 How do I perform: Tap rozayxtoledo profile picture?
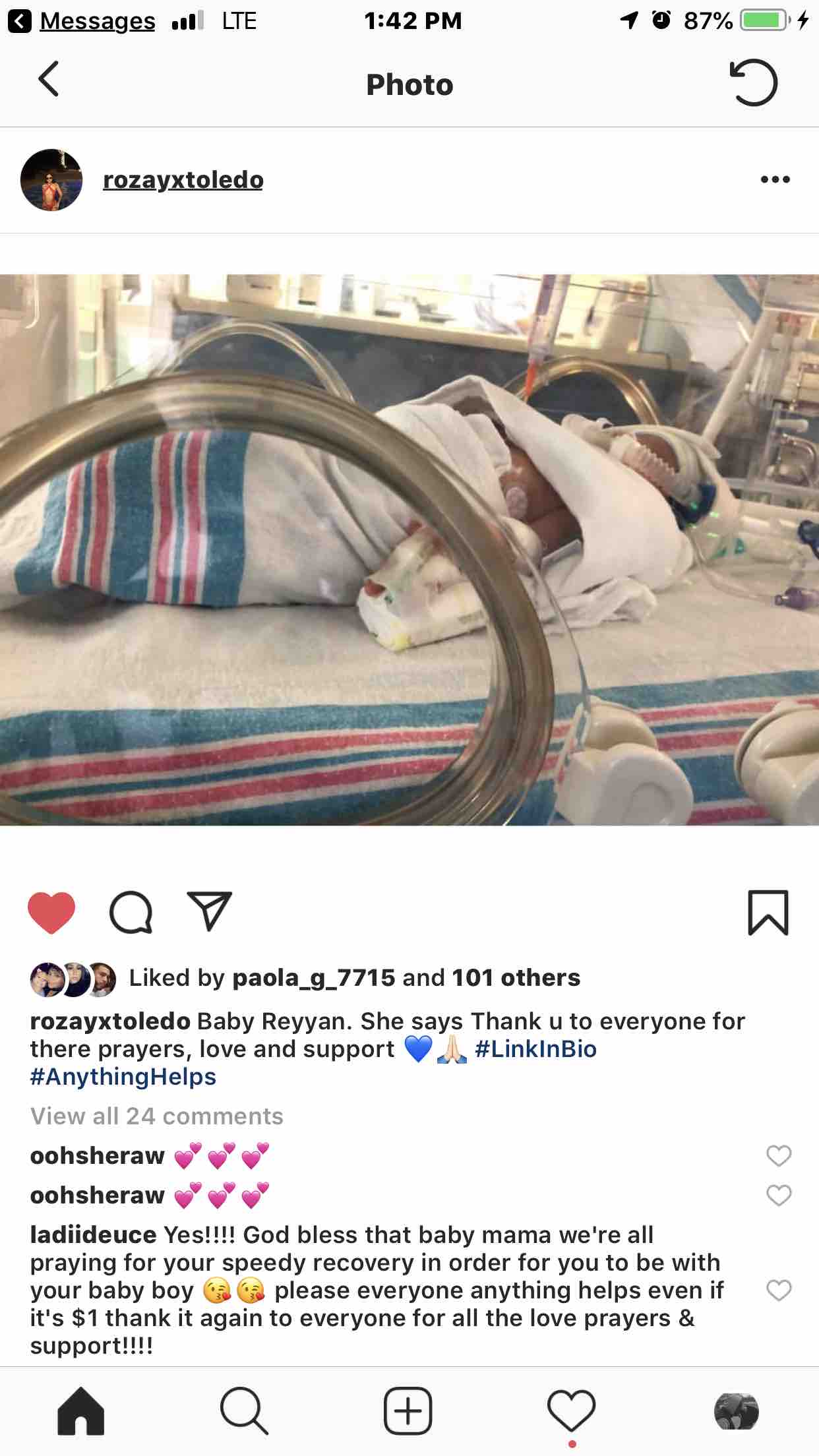point(51,180)
